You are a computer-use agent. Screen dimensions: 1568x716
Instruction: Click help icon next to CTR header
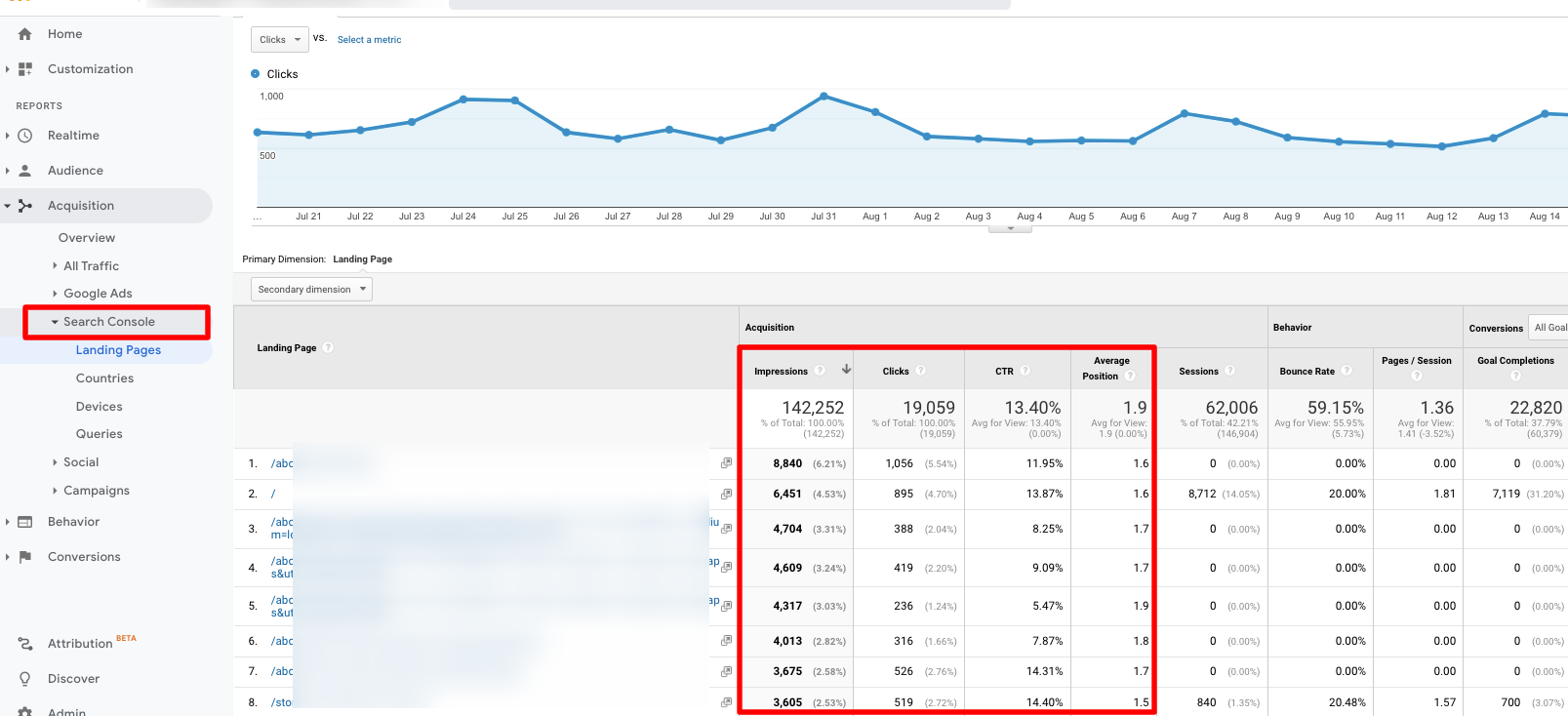coord(1025,371)
